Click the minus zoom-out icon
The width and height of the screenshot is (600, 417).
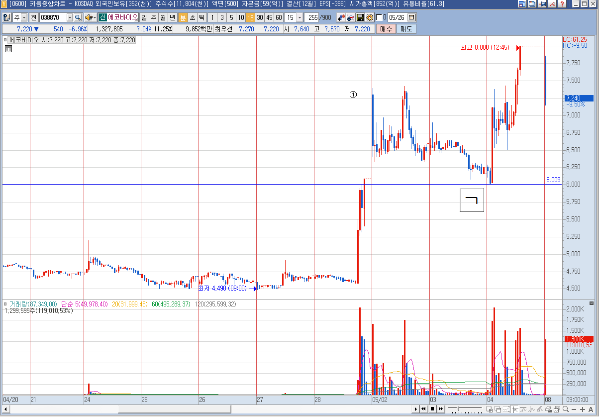(574, 409)
